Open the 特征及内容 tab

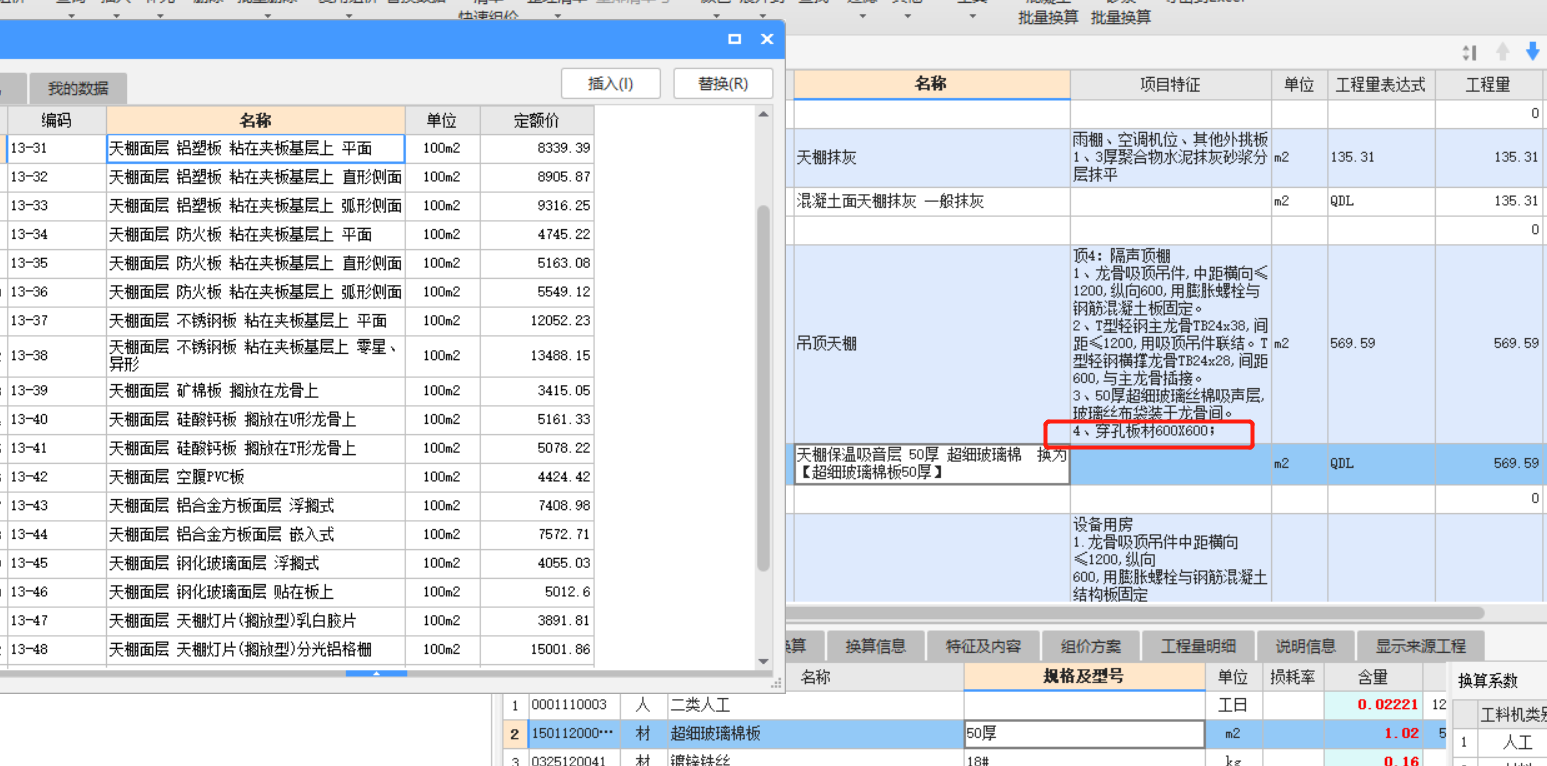click(984, 646)
